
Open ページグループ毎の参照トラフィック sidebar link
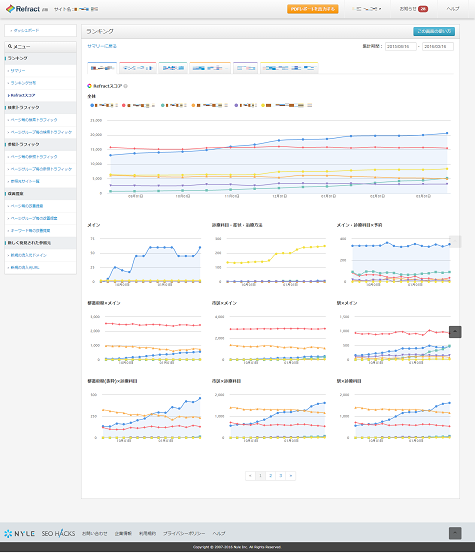41,169
